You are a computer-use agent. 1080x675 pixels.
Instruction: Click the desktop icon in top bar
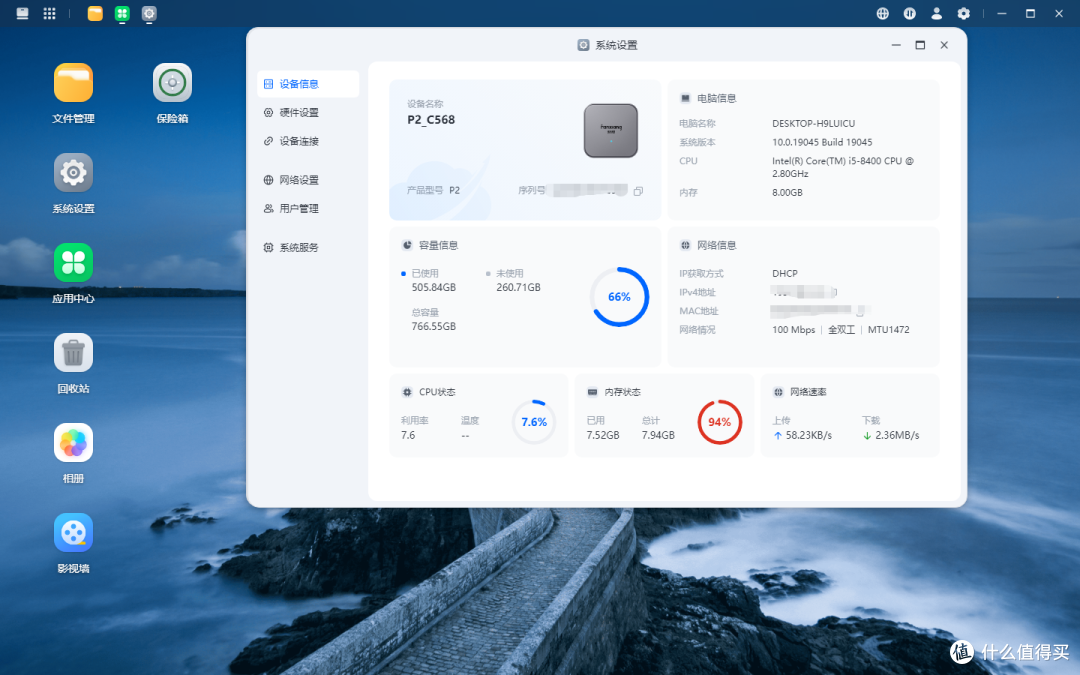[x=23, y=13]
